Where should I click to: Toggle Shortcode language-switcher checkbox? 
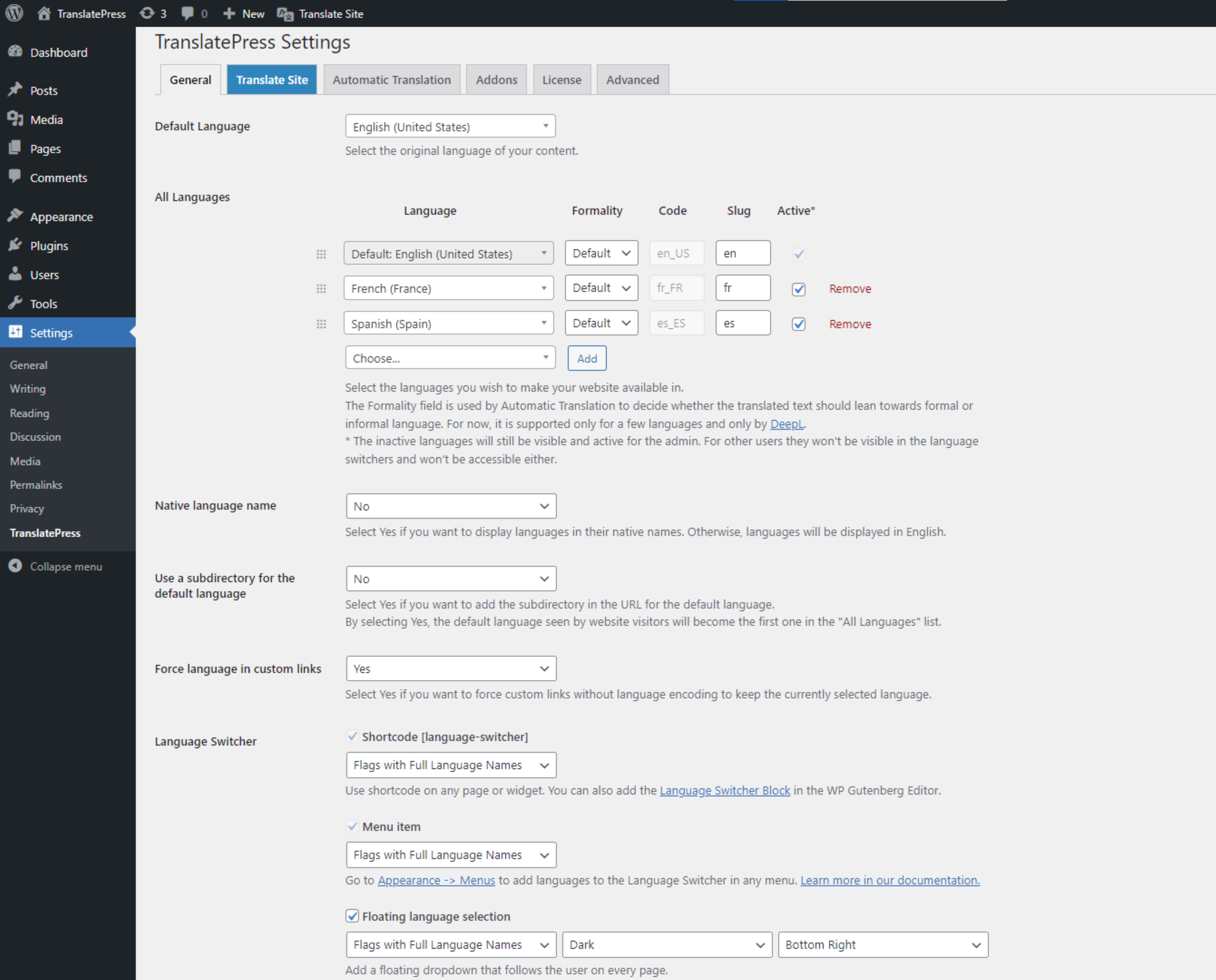point(352,736)
